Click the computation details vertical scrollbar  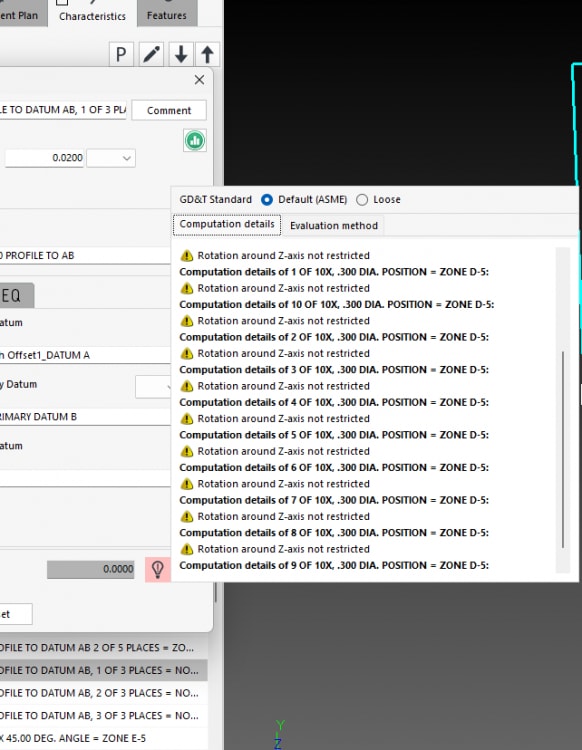point(563,450)
